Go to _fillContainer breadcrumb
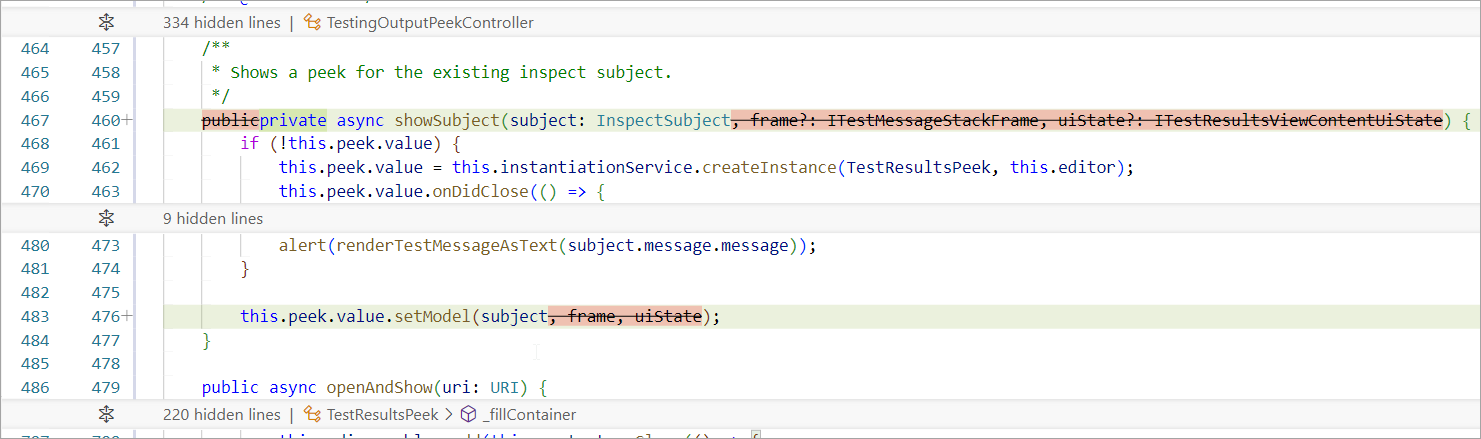The image size is (1481, 439). (529, 414)
